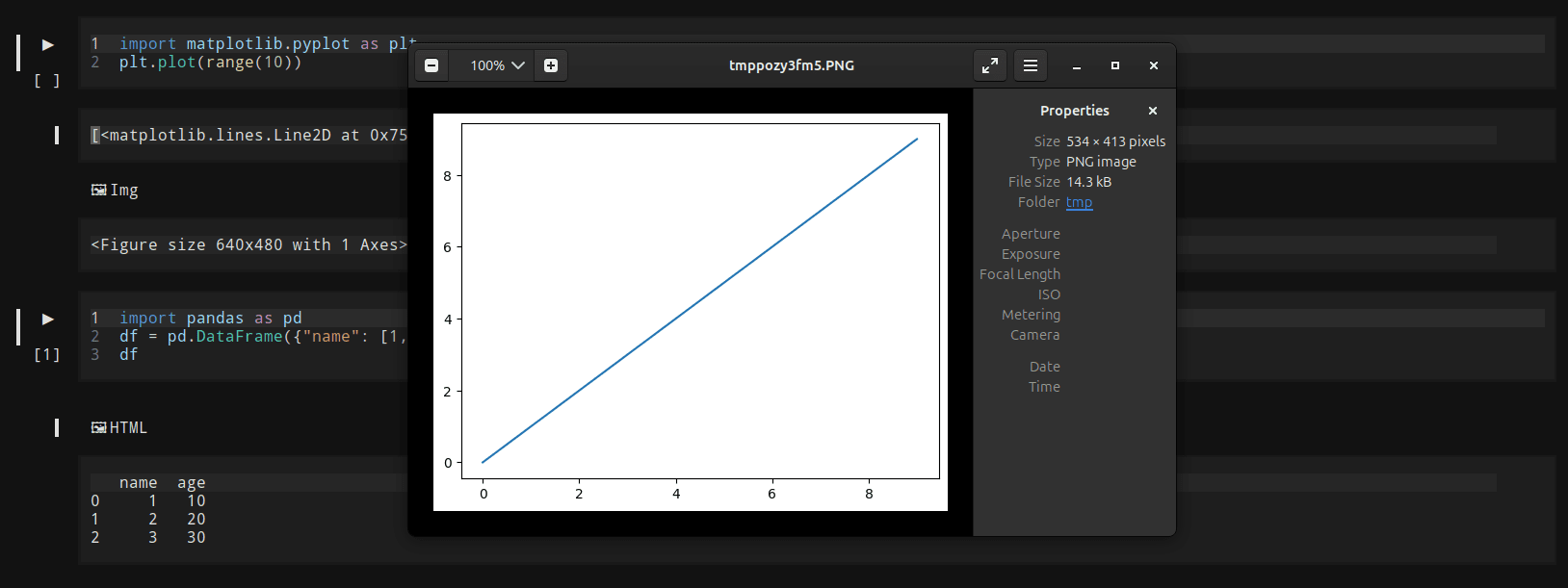Select the tmppozy3fm5.PNG window title
The image size is (1568, 588).
792,65
